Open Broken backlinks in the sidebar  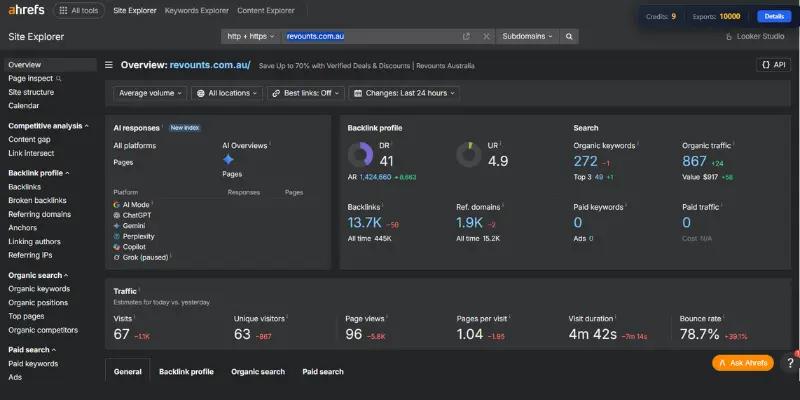pyautogui.click(x=37, y=201)
